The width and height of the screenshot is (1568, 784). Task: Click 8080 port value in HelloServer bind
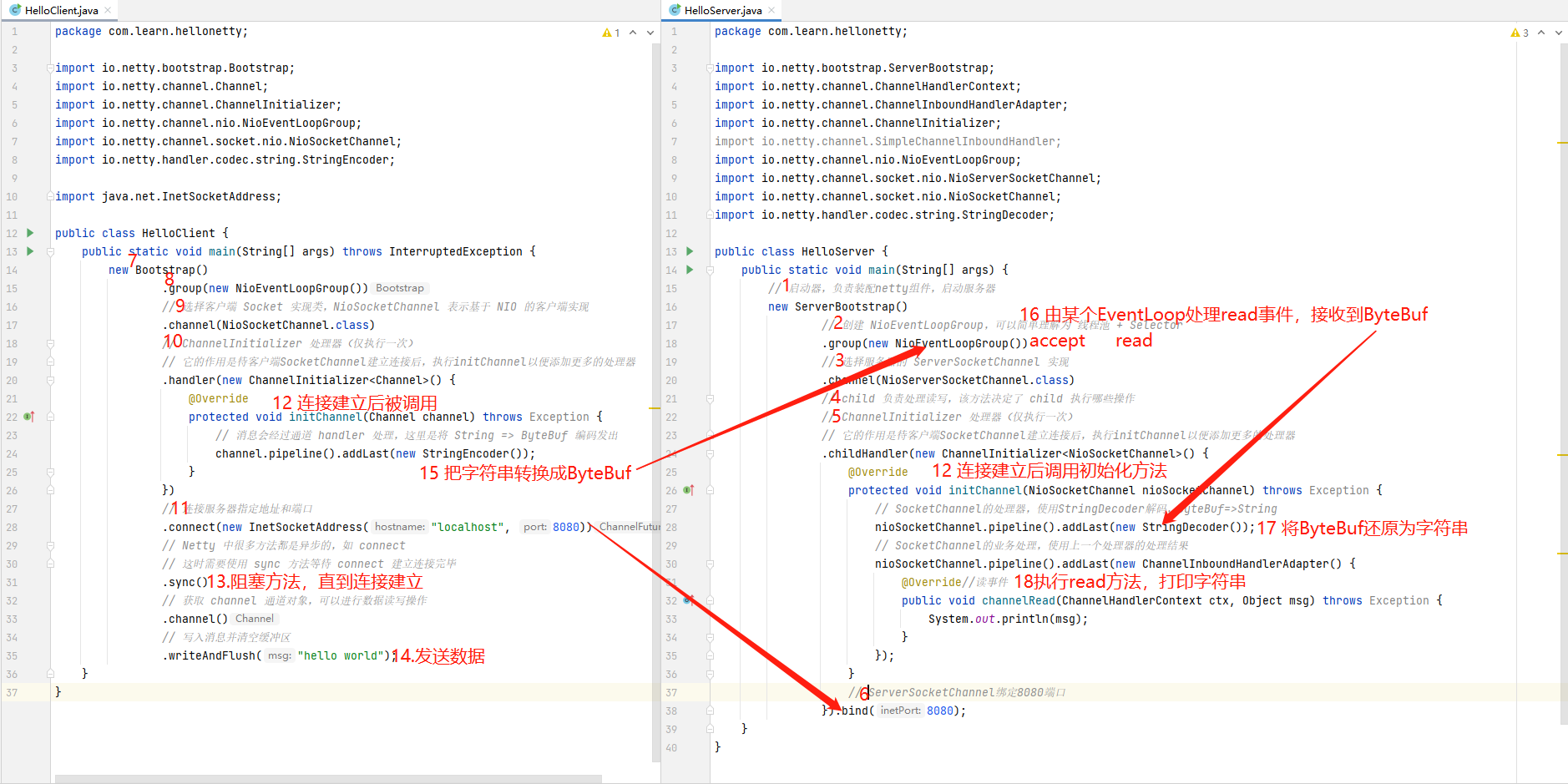[x=939, y=711]
